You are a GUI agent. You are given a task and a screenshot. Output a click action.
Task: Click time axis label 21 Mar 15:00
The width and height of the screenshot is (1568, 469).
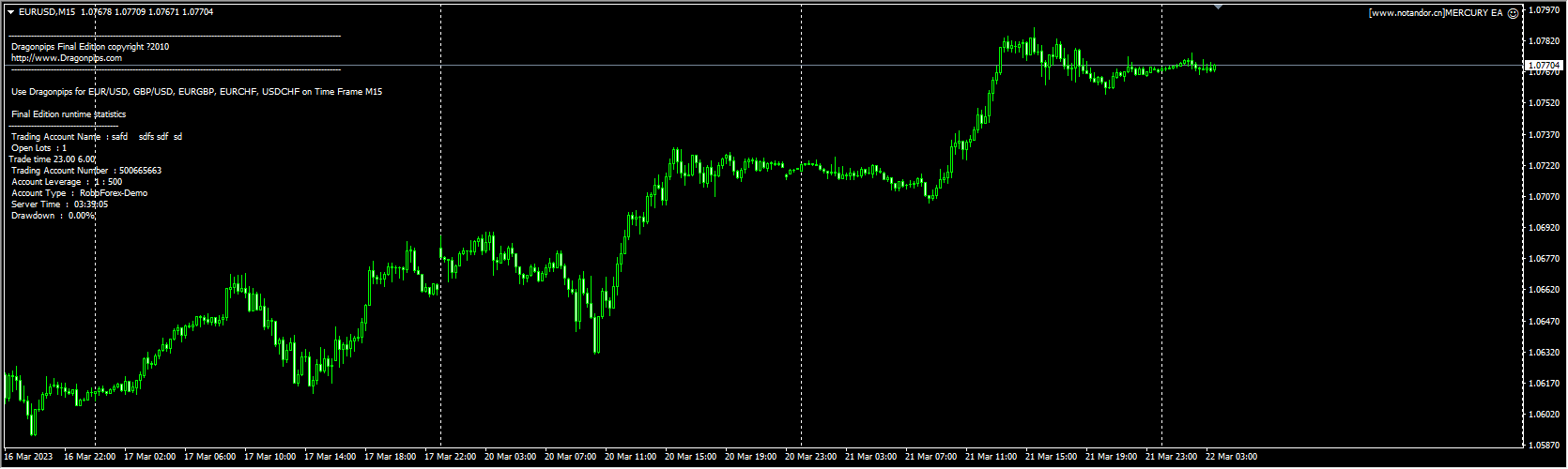[x=1052, y=457]
